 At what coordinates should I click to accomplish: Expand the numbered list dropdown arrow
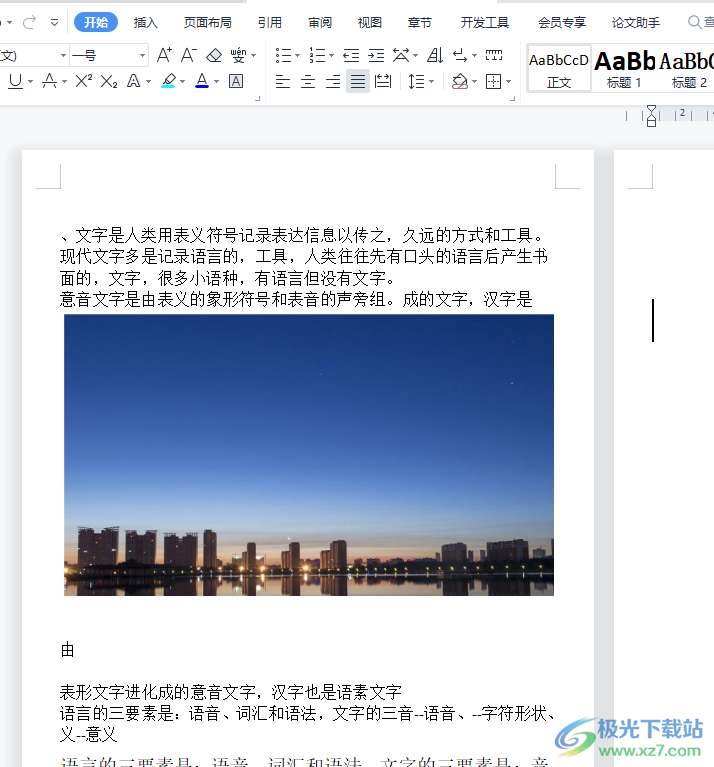pos(332,56)
